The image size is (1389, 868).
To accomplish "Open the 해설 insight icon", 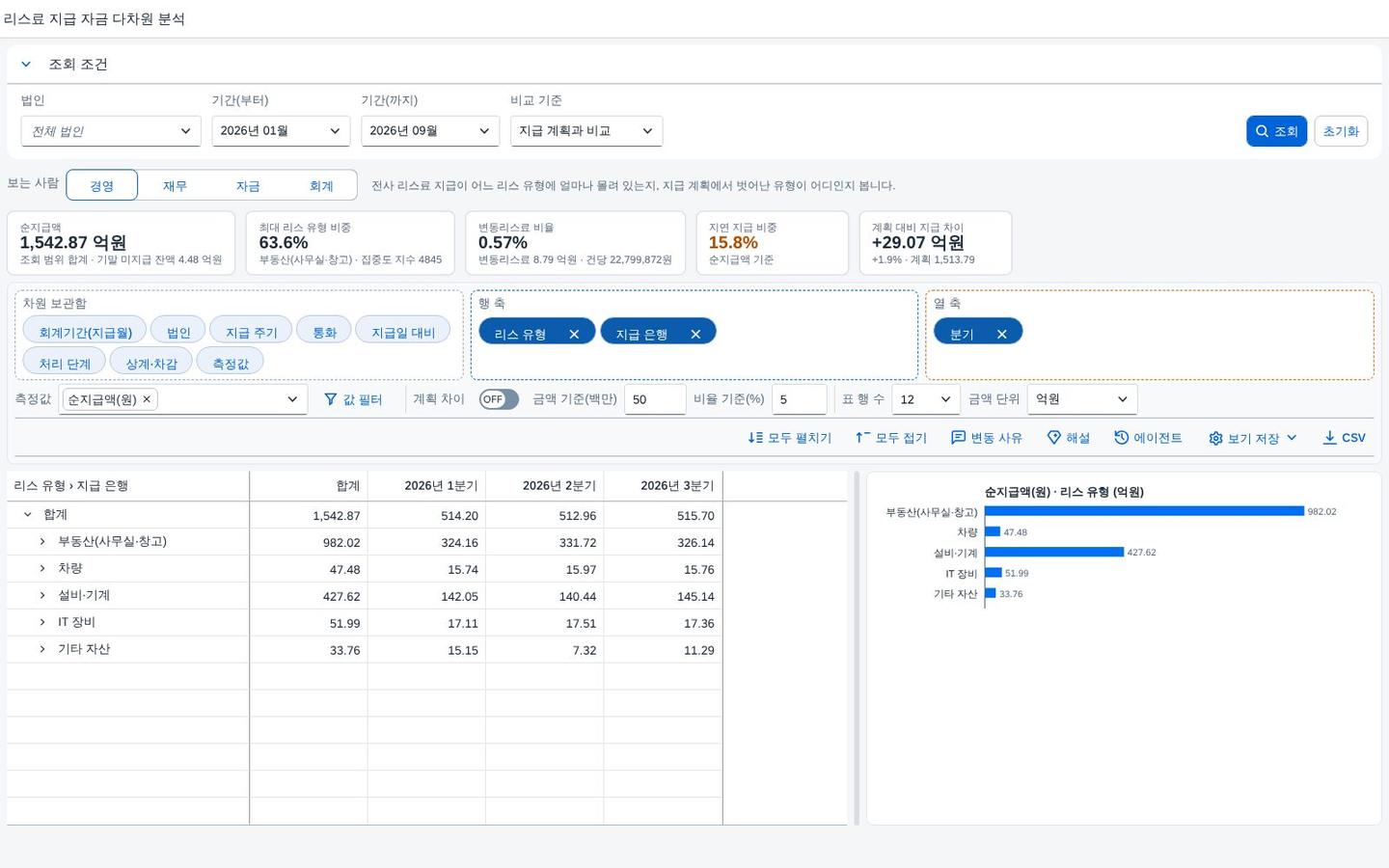I will pyautogui.click(x=1054, y=438).
